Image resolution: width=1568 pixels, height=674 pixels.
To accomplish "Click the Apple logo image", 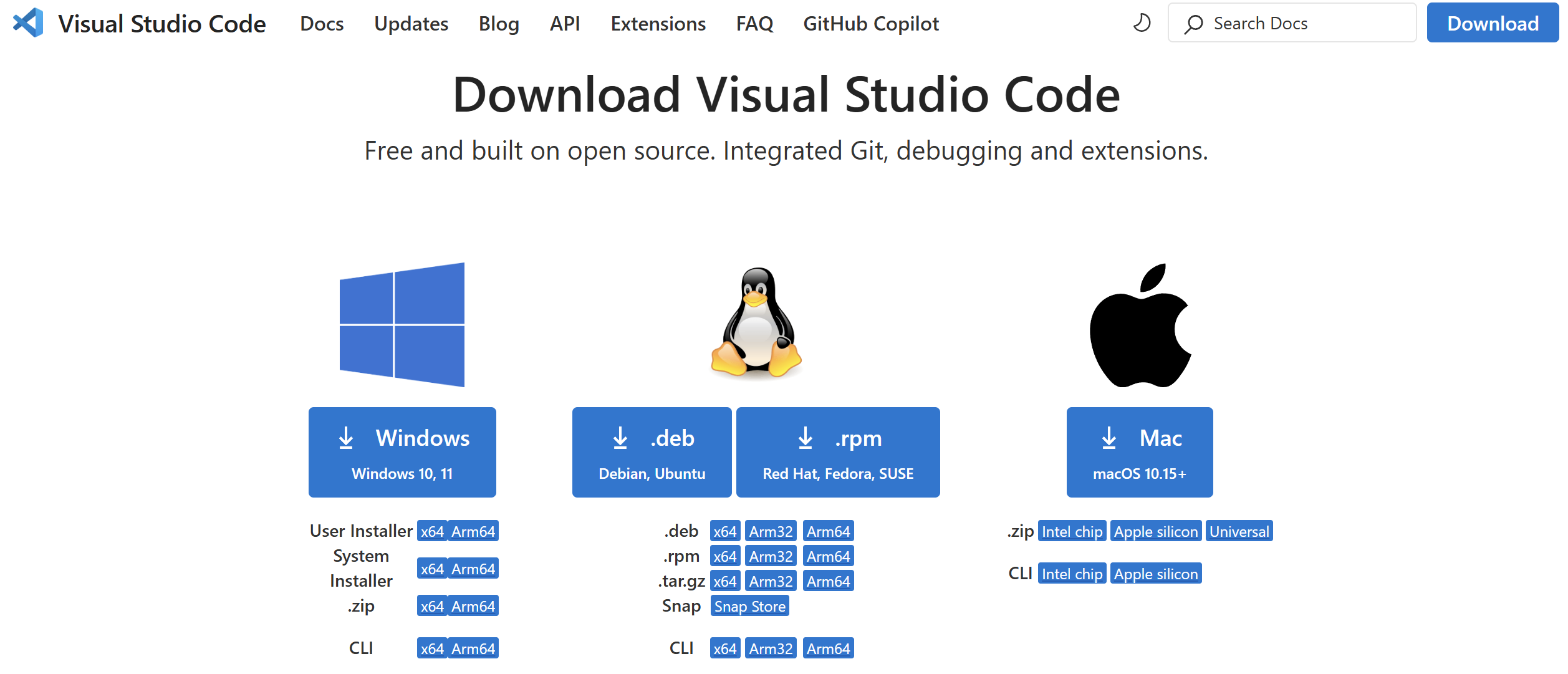I will [1140, 325].
